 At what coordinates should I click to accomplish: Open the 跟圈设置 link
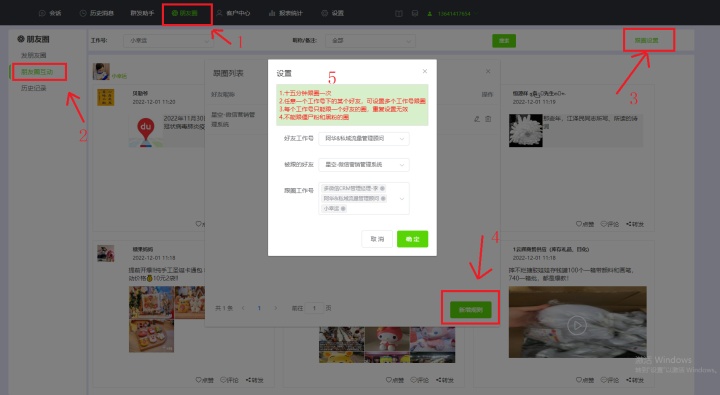click(647, 40)
